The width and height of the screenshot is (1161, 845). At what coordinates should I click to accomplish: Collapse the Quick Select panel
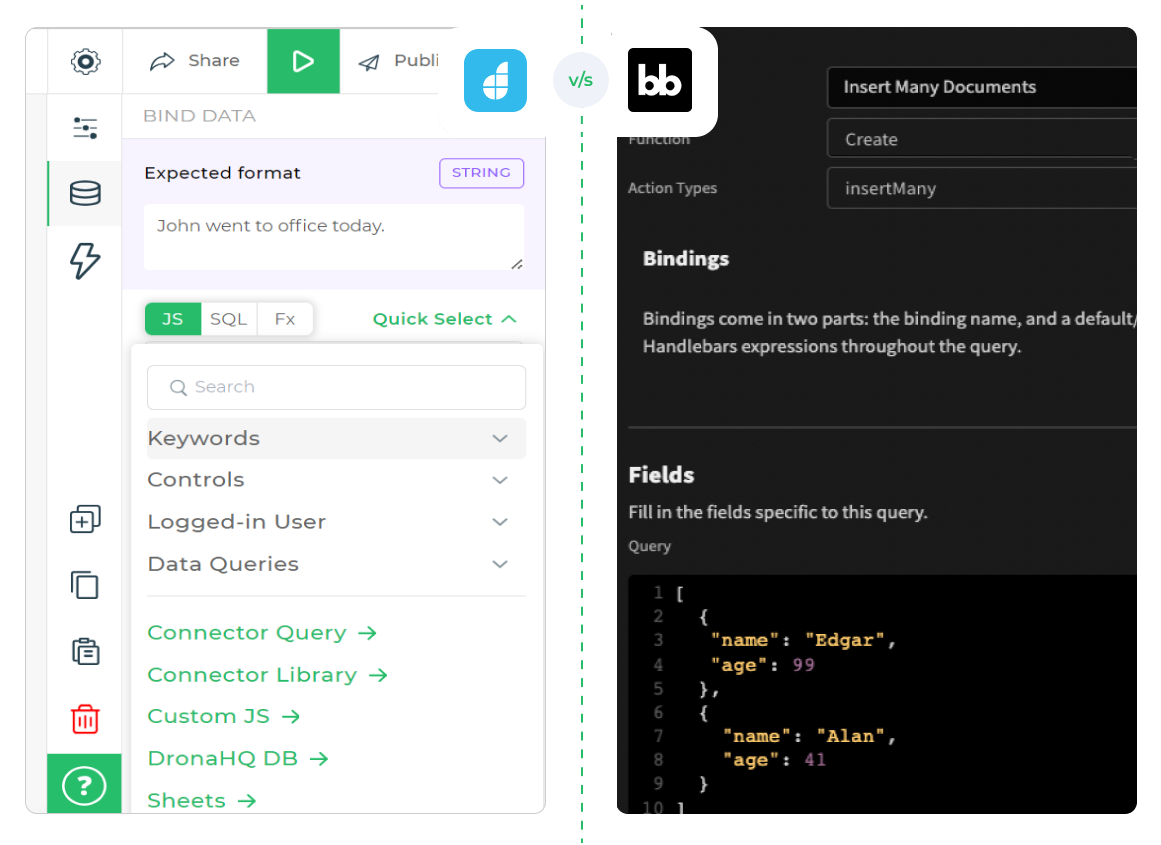(443, 318)
